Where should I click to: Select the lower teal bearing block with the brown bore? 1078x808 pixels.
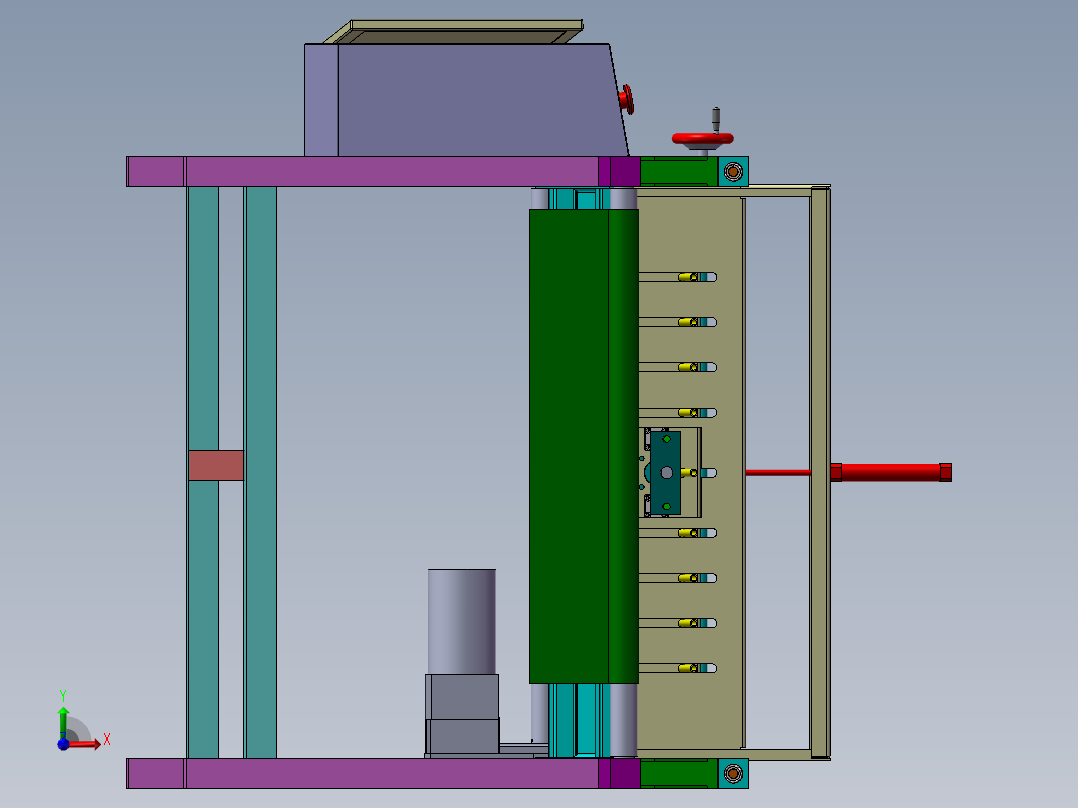(x=733, y=774)
